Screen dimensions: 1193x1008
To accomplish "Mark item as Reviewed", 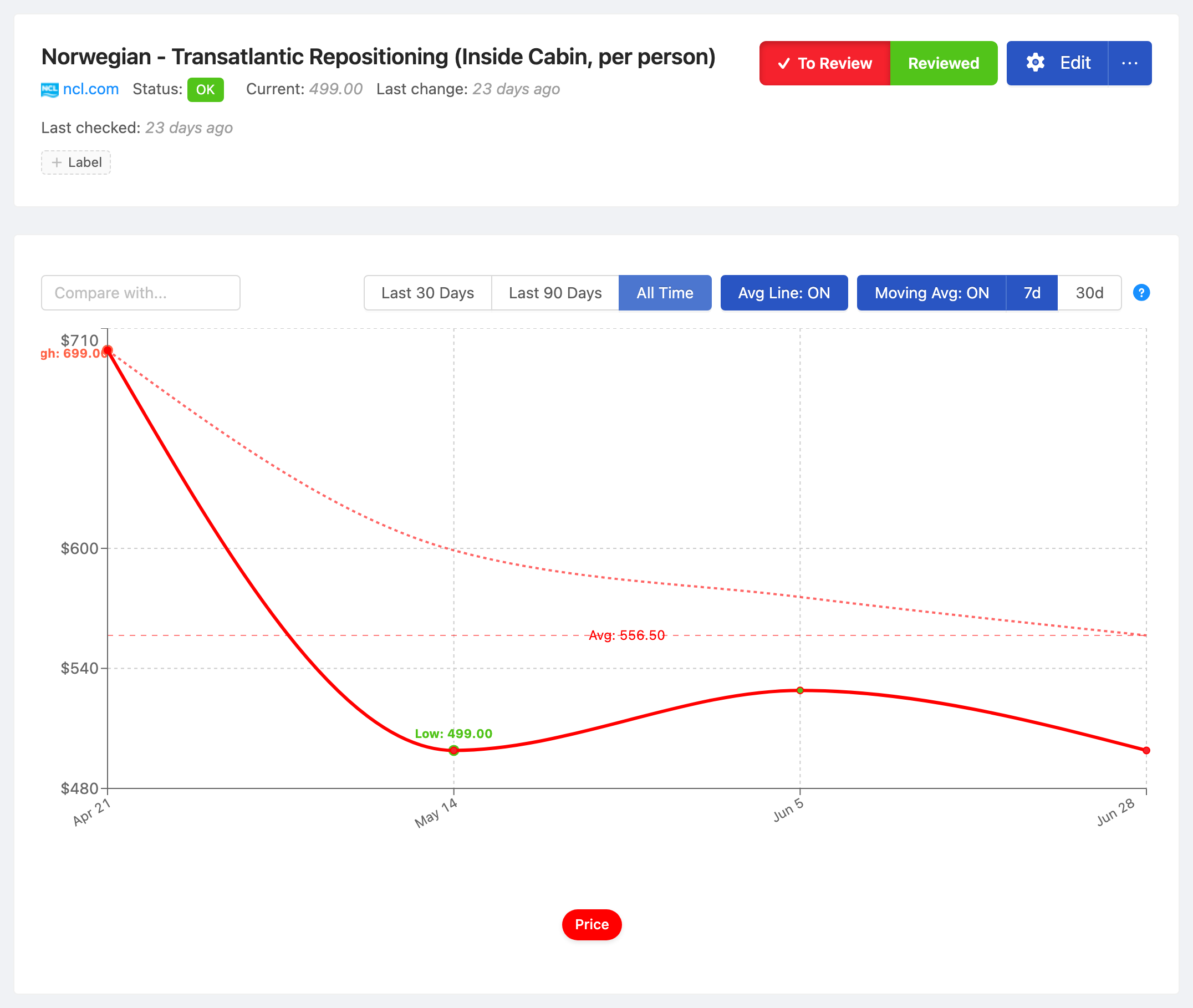I will pyautogui.click(x=944, y=63).
